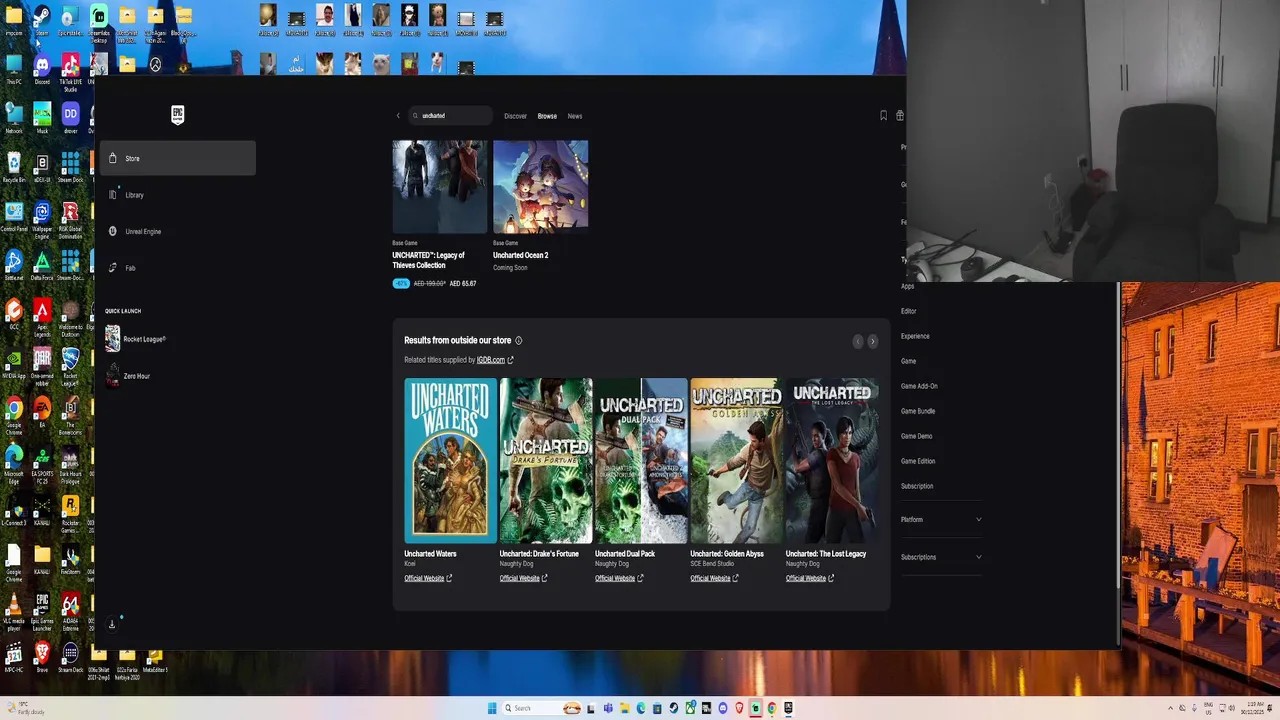Select the Subscription type filter
This screenshot has width=1280, height=720.
(917, 486)
